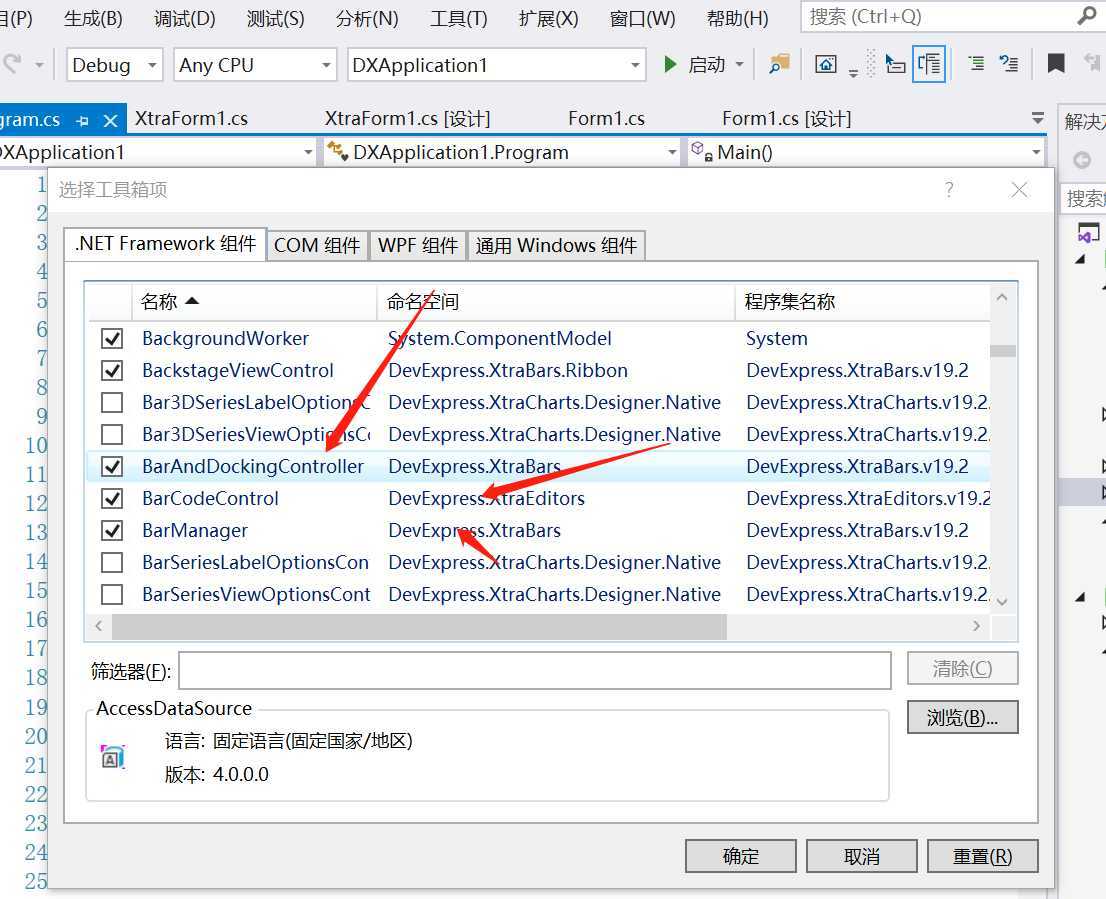Check the Bar3DSeriesLabelOptions checkbox
The height and width of the screenshot is (899, 1106).
tap(111, 403)
